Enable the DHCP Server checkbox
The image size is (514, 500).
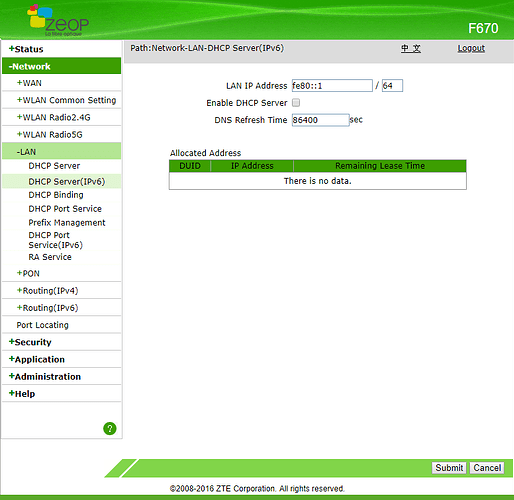tap(296, 103)
